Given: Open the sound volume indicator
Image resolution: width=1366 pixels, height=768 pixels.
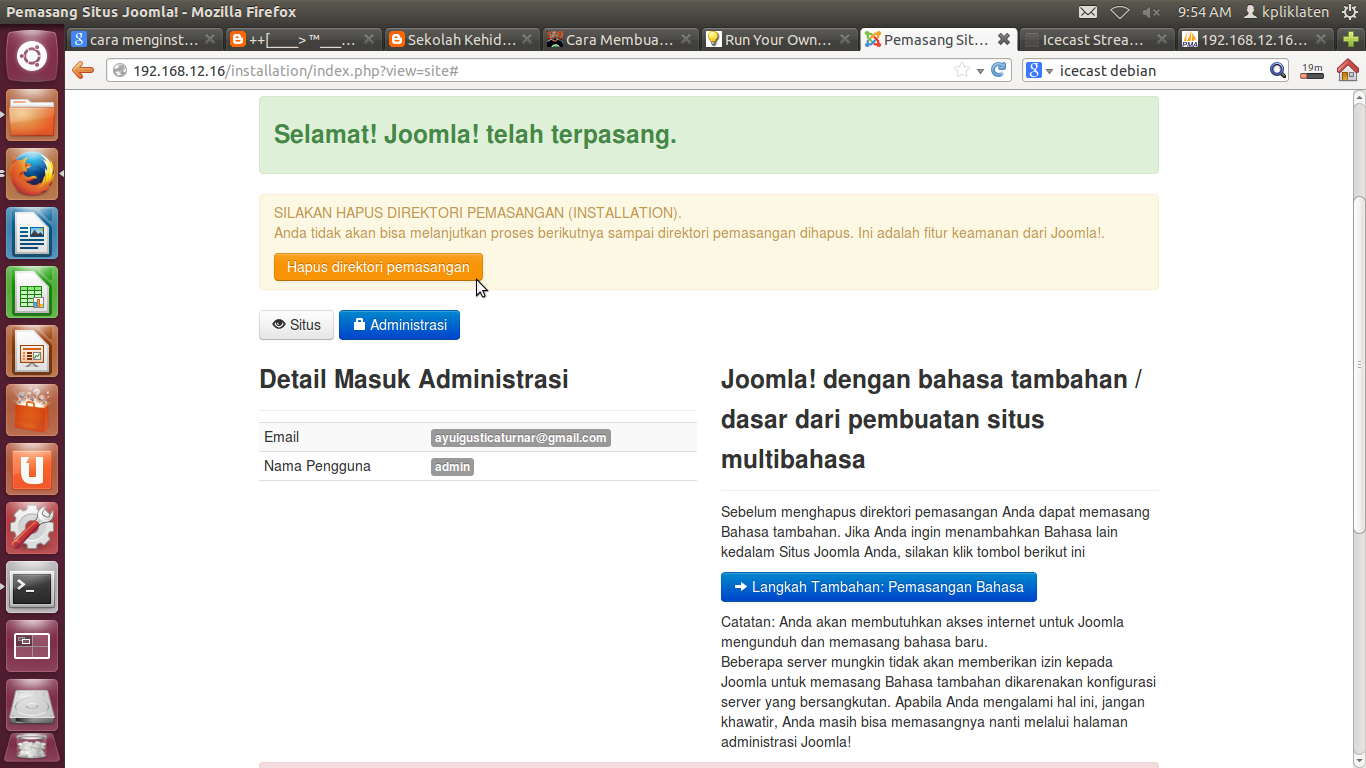Looking at the screenshot, I should tap(1151, 12).
